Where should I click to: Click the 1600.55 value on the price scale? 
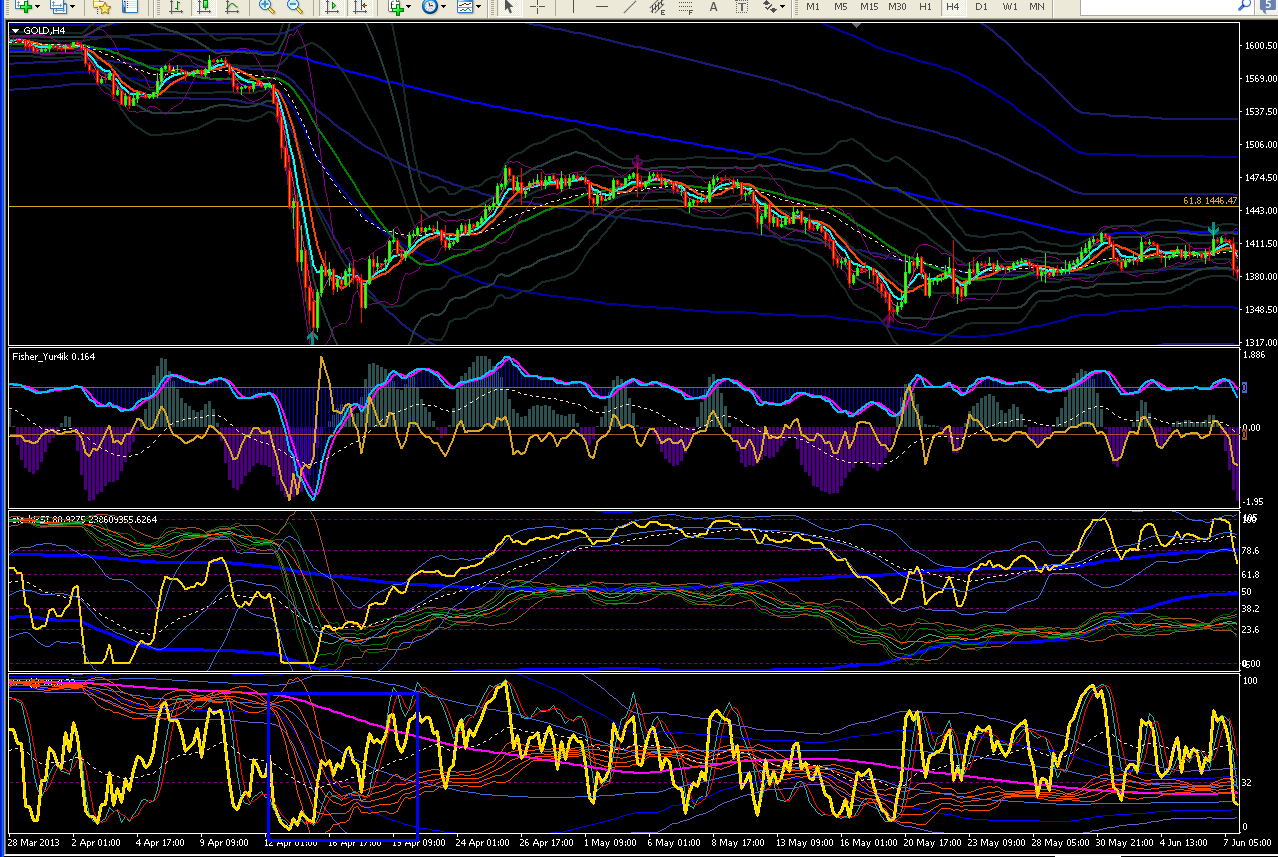[1259, 45]
